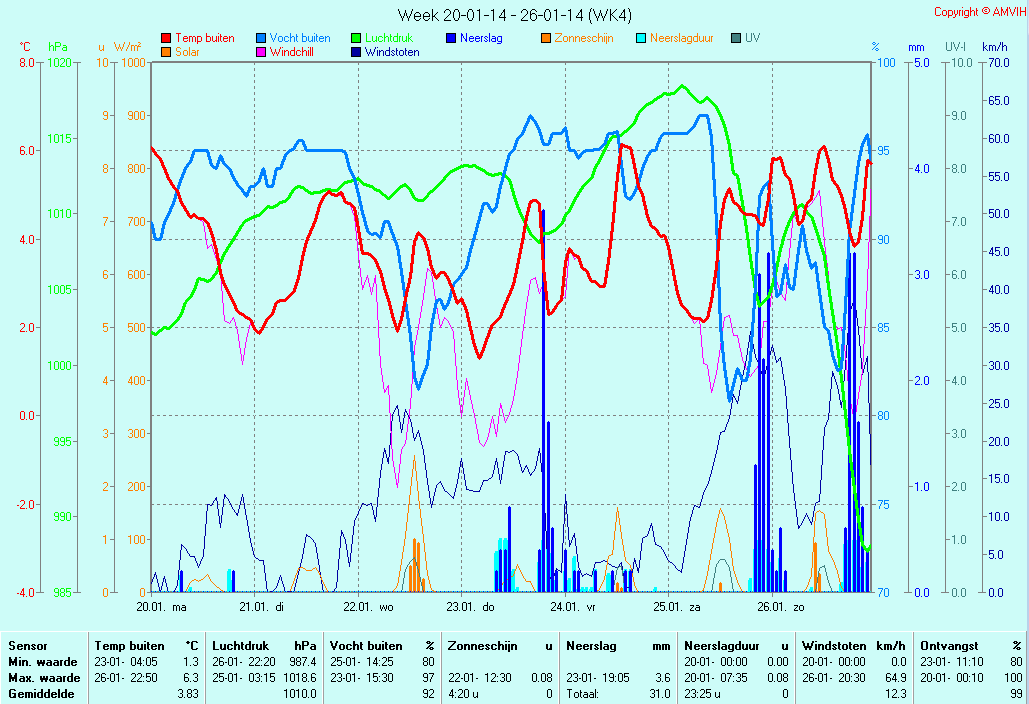Click the 22.01. wo date marker

click(368, 606)
